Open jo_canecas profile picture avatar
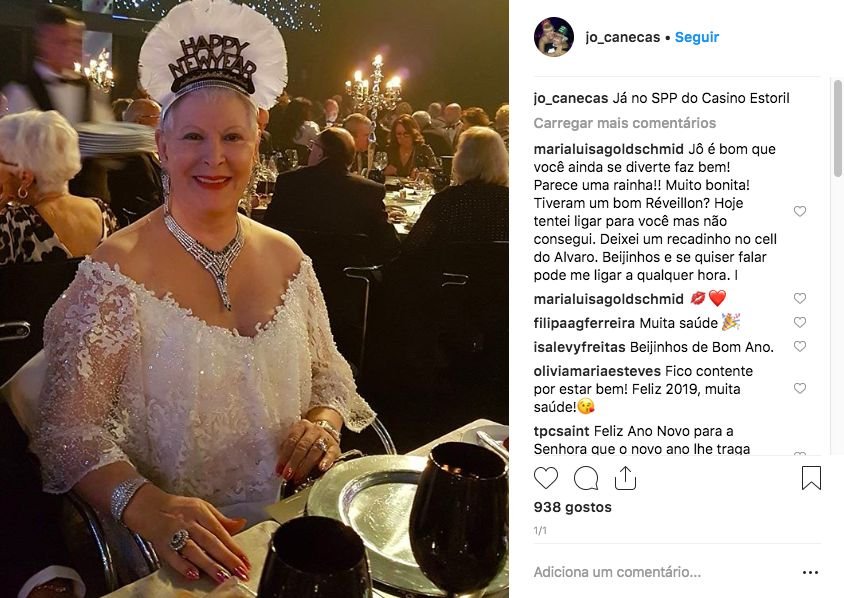 click(x=553, y=37)
